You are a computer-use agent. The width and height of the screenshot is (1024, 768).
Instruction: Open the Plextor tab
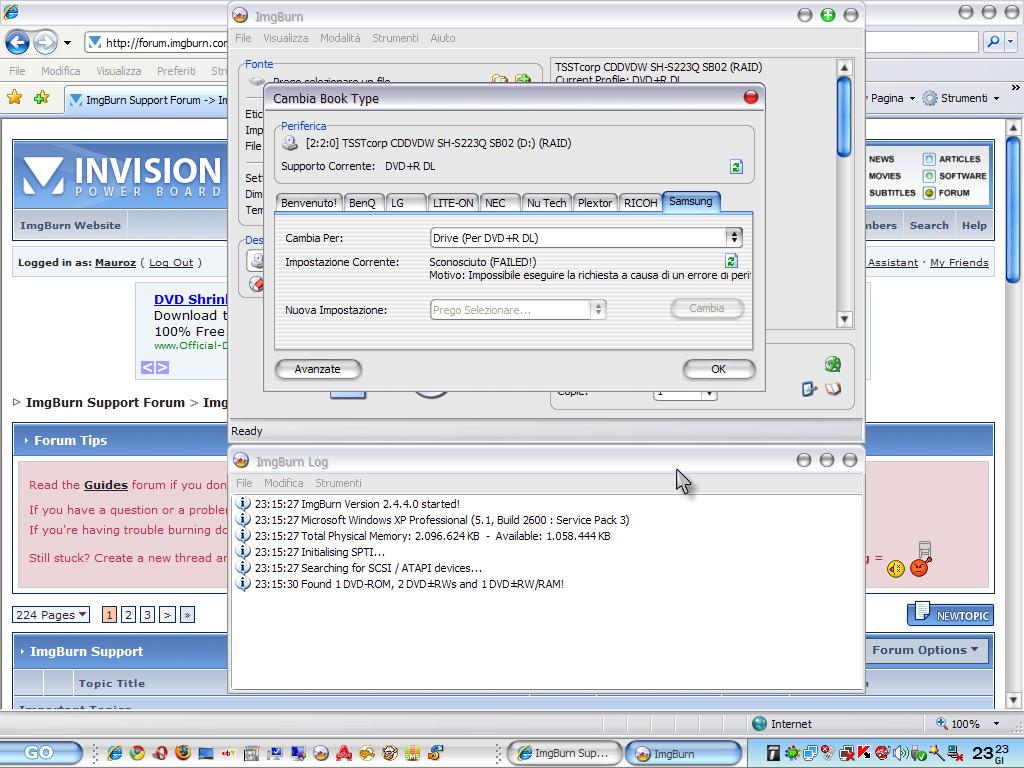tap(595, 203)
